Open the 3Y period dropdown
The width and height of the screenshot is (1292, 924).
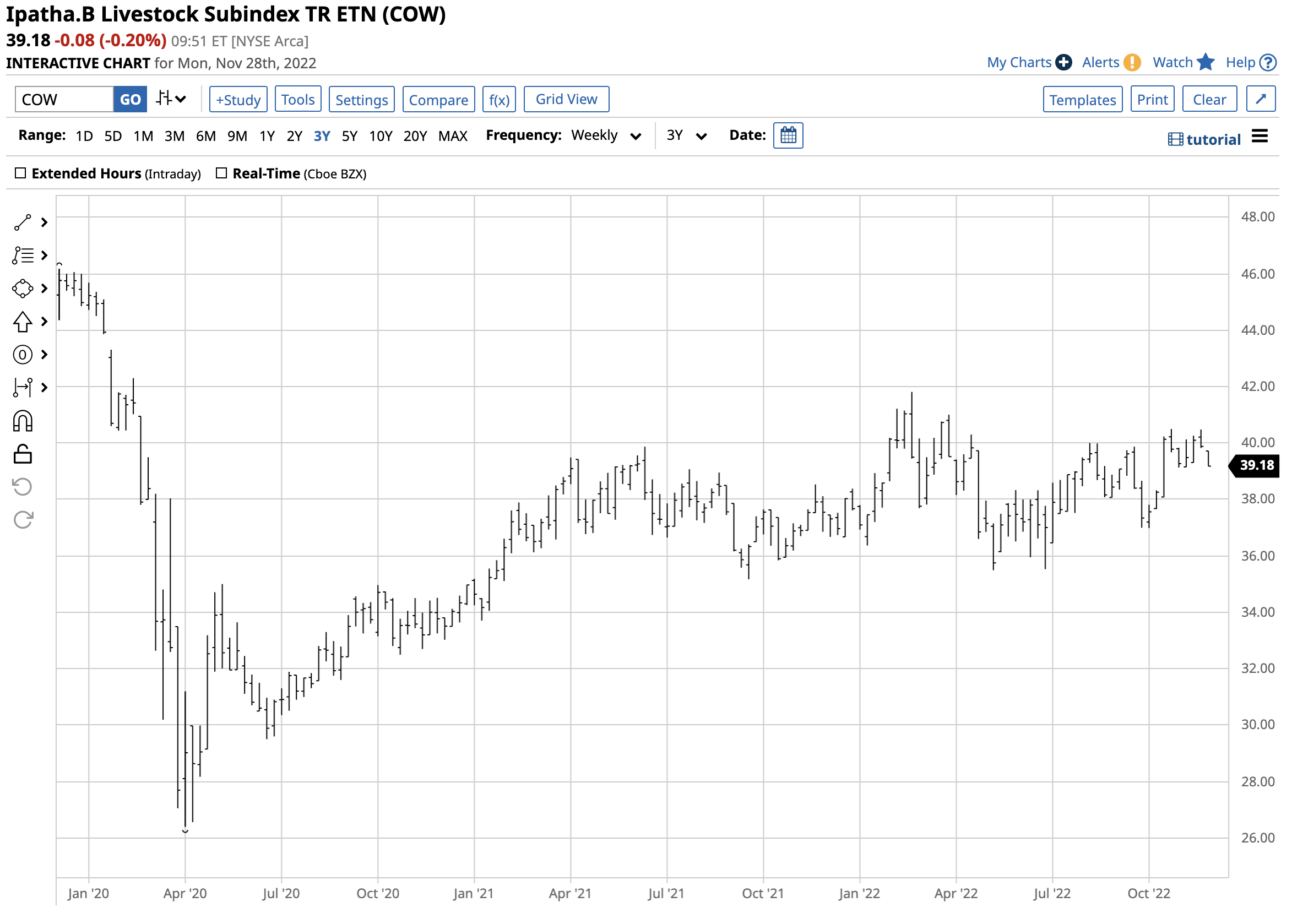pos(686,135)
